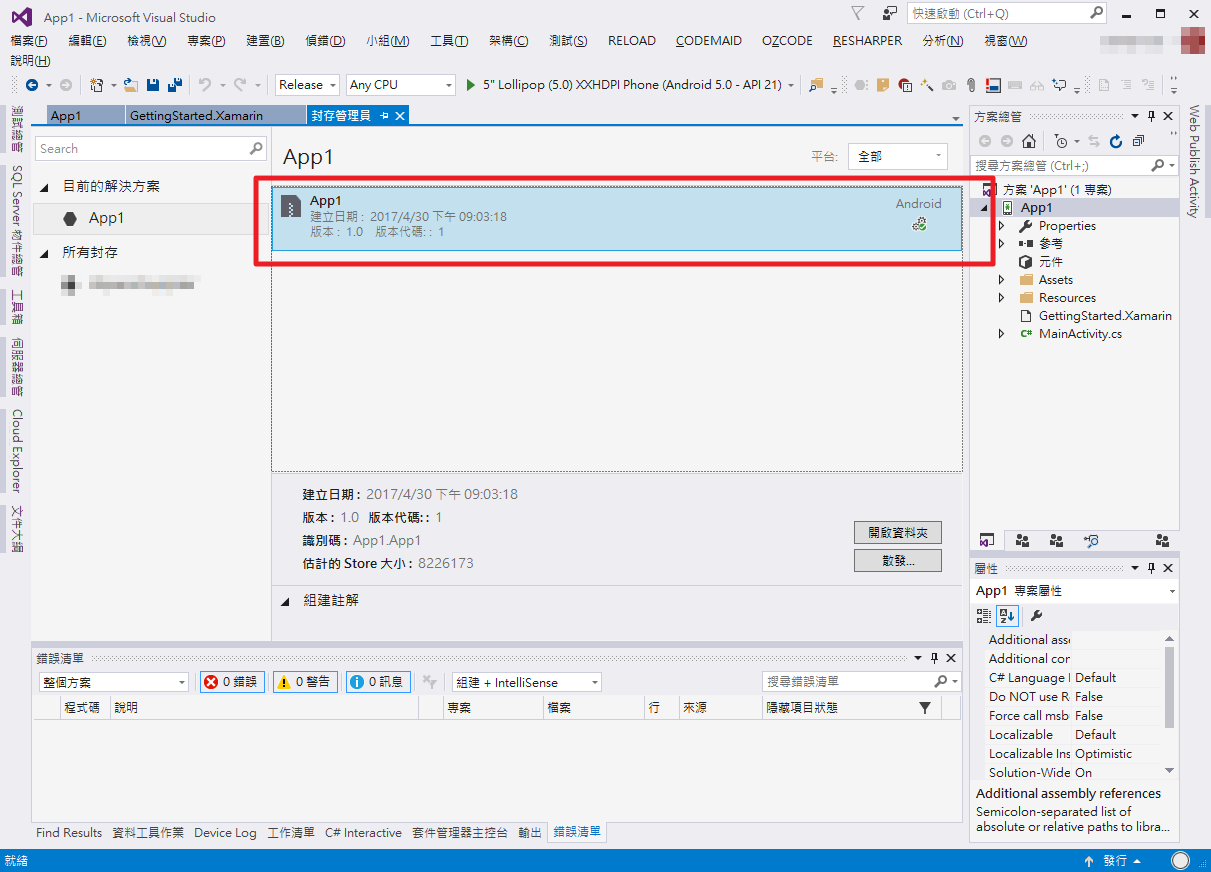Image resolution: width=1211 pixels, height=872 pixels.
Task: Toggle auto-hide pin on 錯誤清單 panel
Action: (934, 658)
